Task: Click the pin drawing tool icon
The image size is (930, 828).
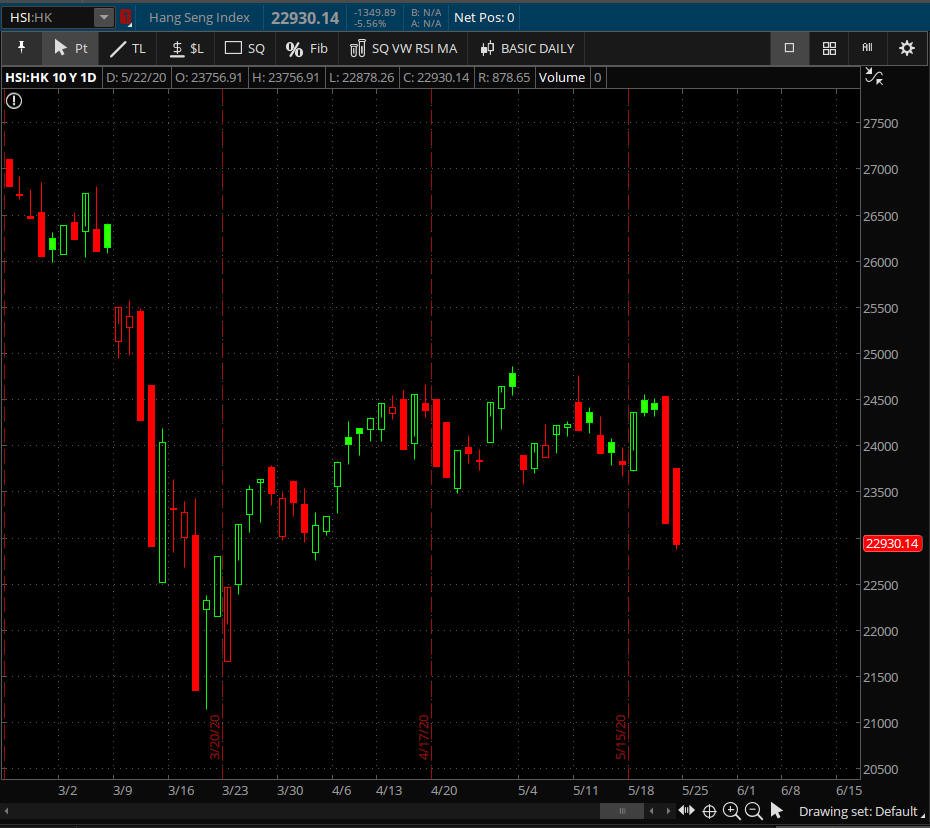Action: tap(21, 48)
